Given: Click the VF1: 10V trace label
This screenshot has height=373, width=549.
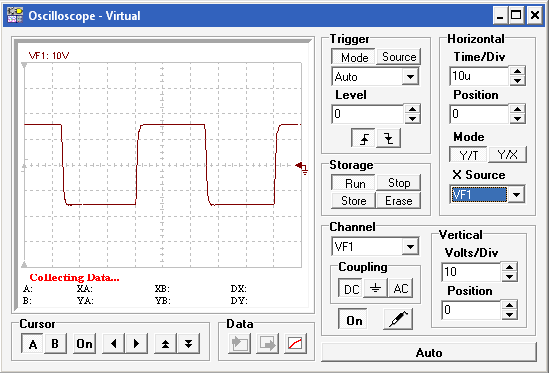Looking at the screenshot, I should click(49, 56).
